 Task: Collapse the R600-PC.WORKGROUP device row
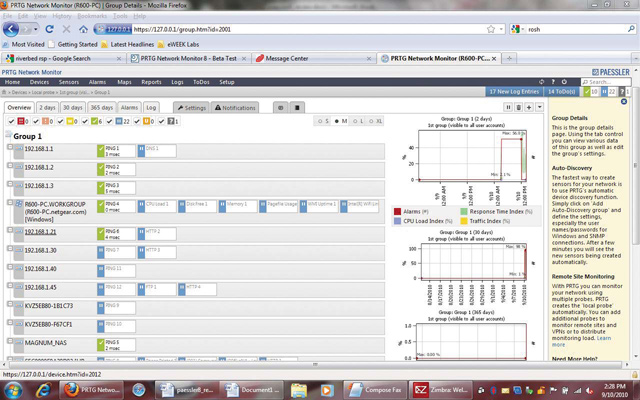pos(10,202)
